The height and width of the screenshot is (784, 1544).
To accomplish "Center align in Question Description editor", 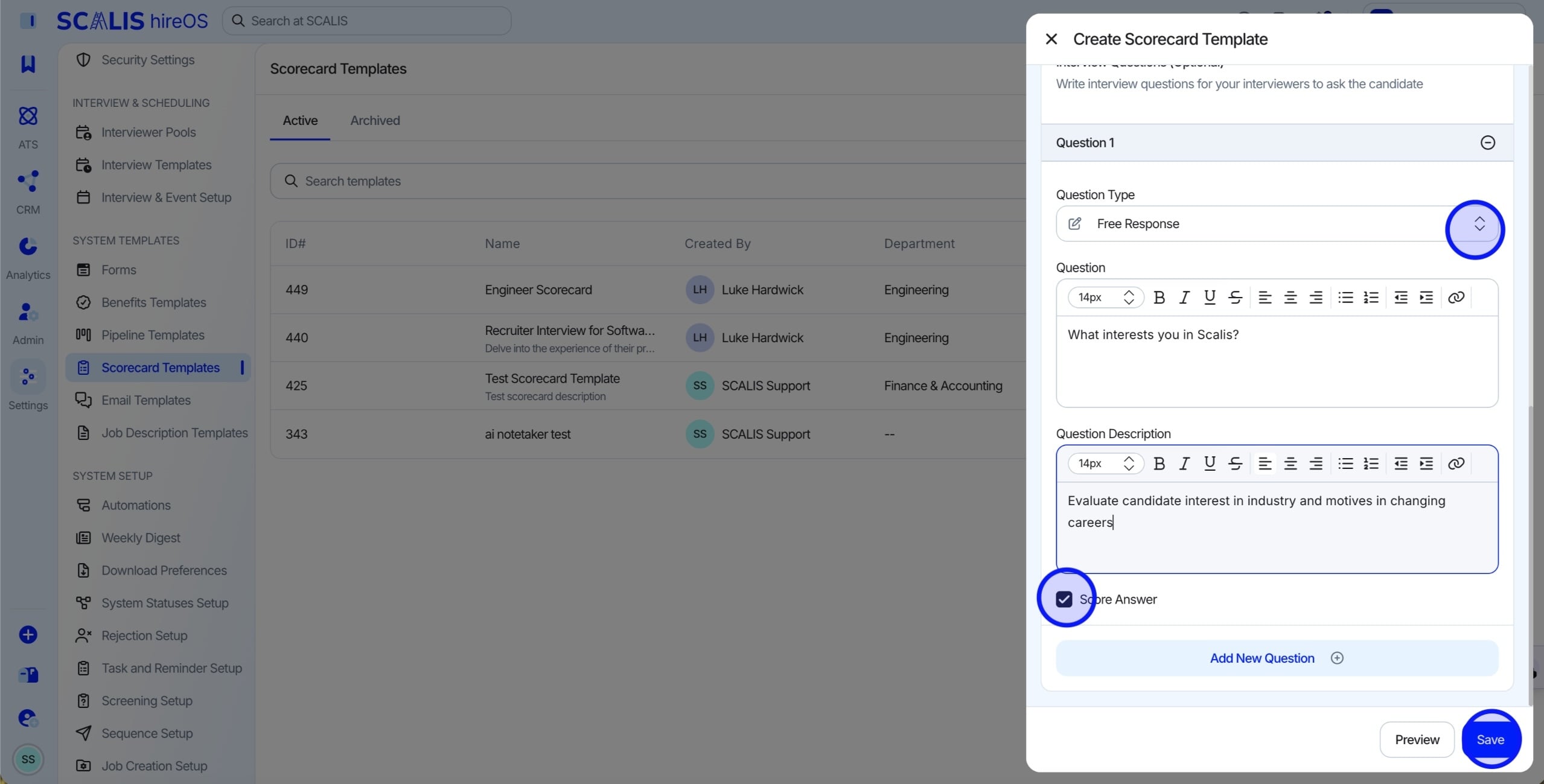I will 1290,463.
